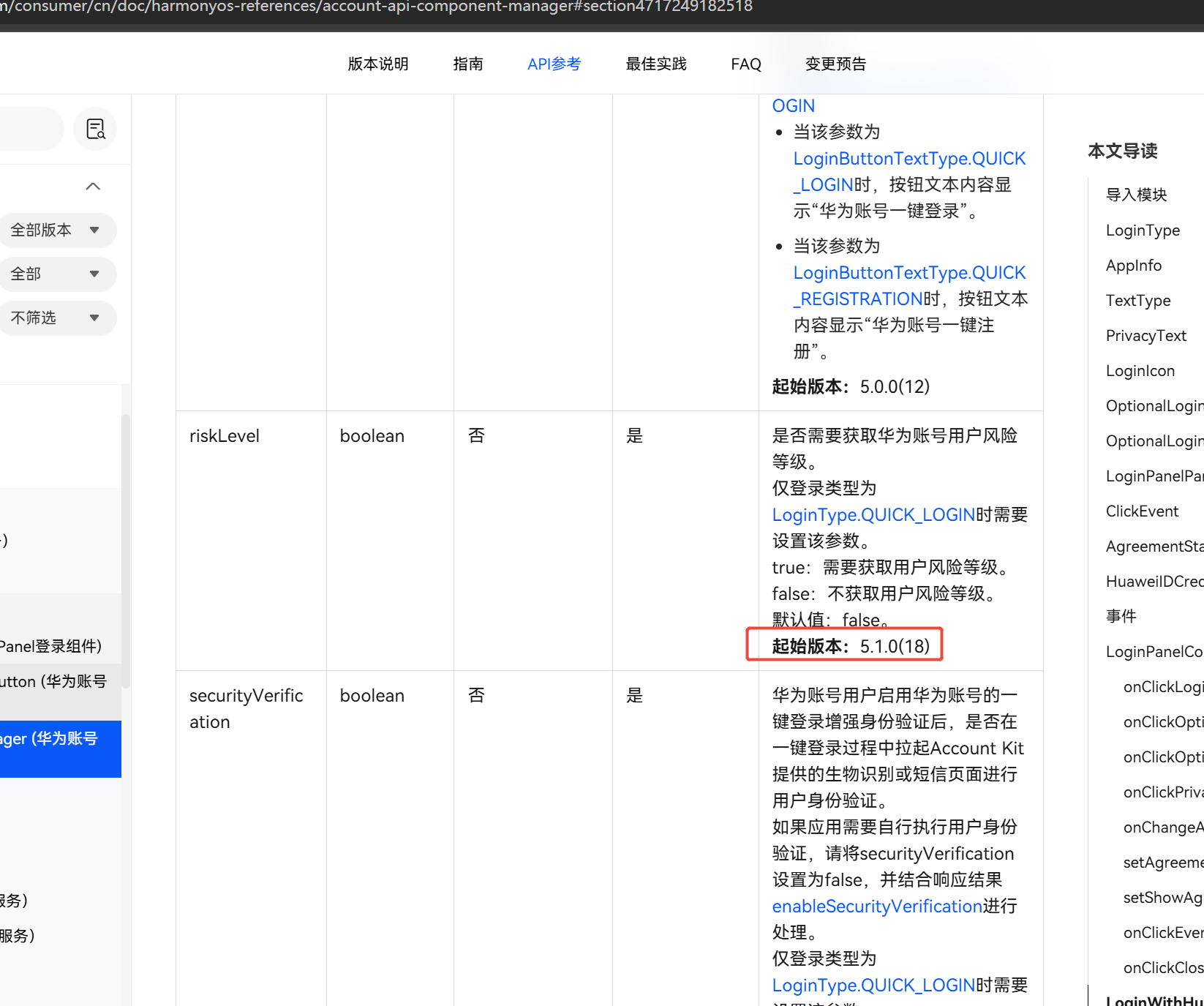Jump to TextType in page outline
The height and width of the screenshot is (1006, 1204).
click(x=1138, y=301)
